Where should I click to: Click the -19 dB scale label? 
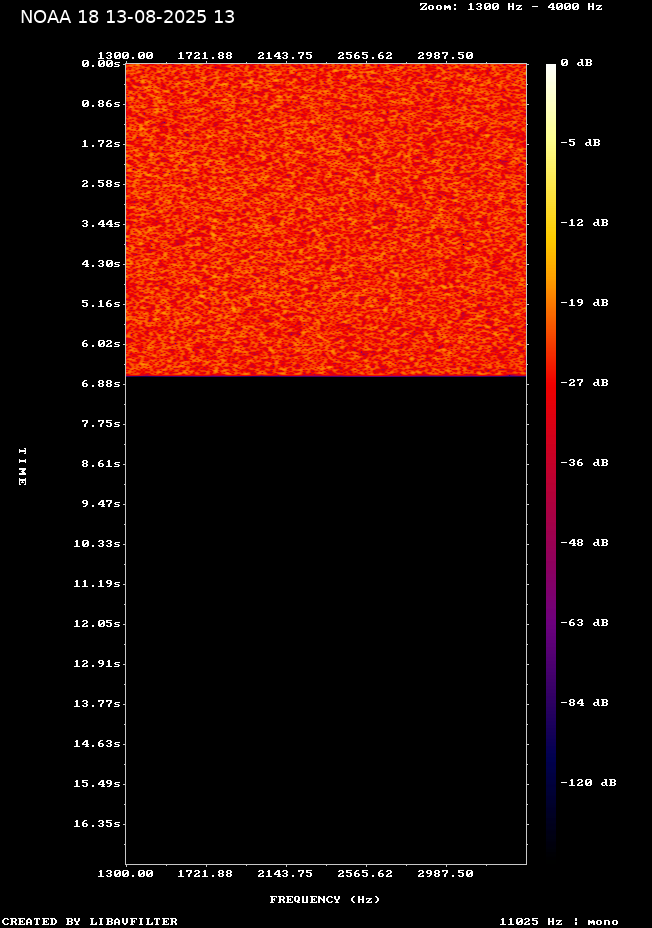pyautogui.click(x=585, y=302)
